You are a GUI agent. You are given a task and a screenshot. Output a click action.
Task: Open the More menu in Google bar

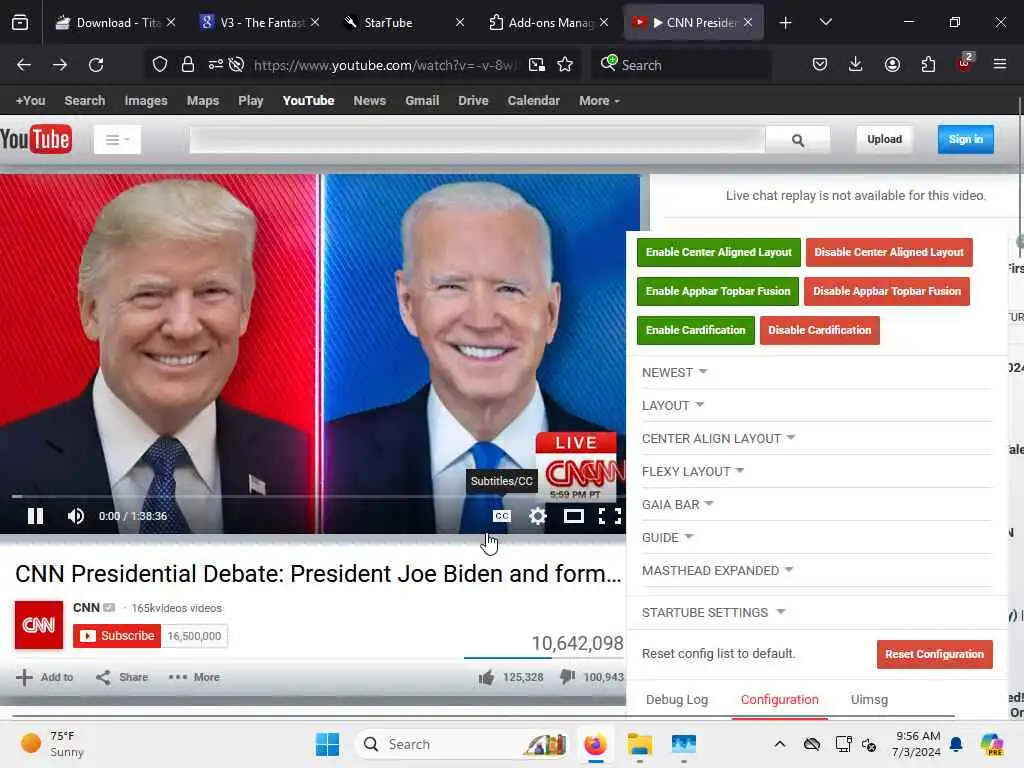599,101
